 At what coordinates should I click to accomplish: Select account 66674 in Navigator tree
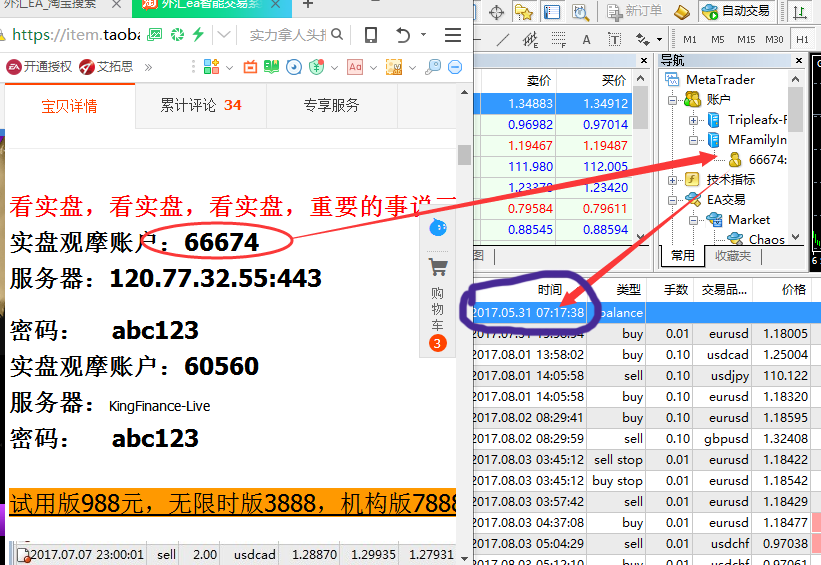coord(758,159)
